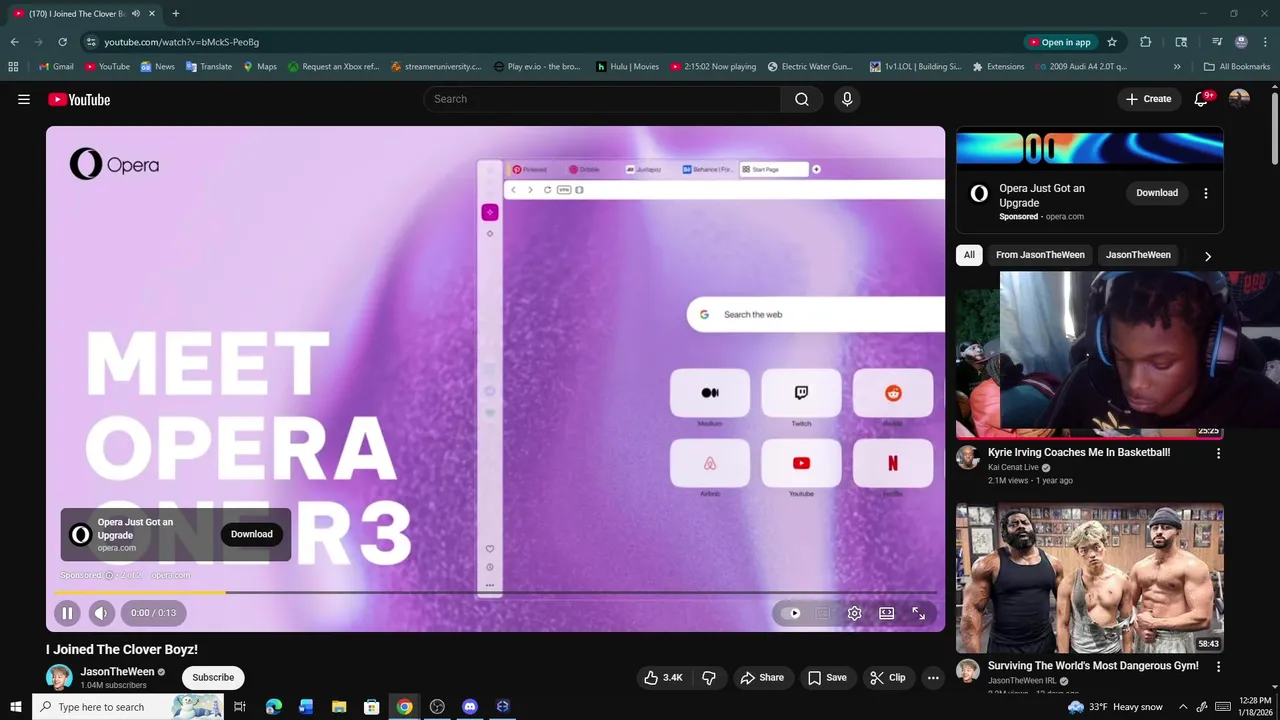Go to YouTube home via the logo
This screenshot has width=1280, height=720.
pyautogui.click(x=79, y=99)
